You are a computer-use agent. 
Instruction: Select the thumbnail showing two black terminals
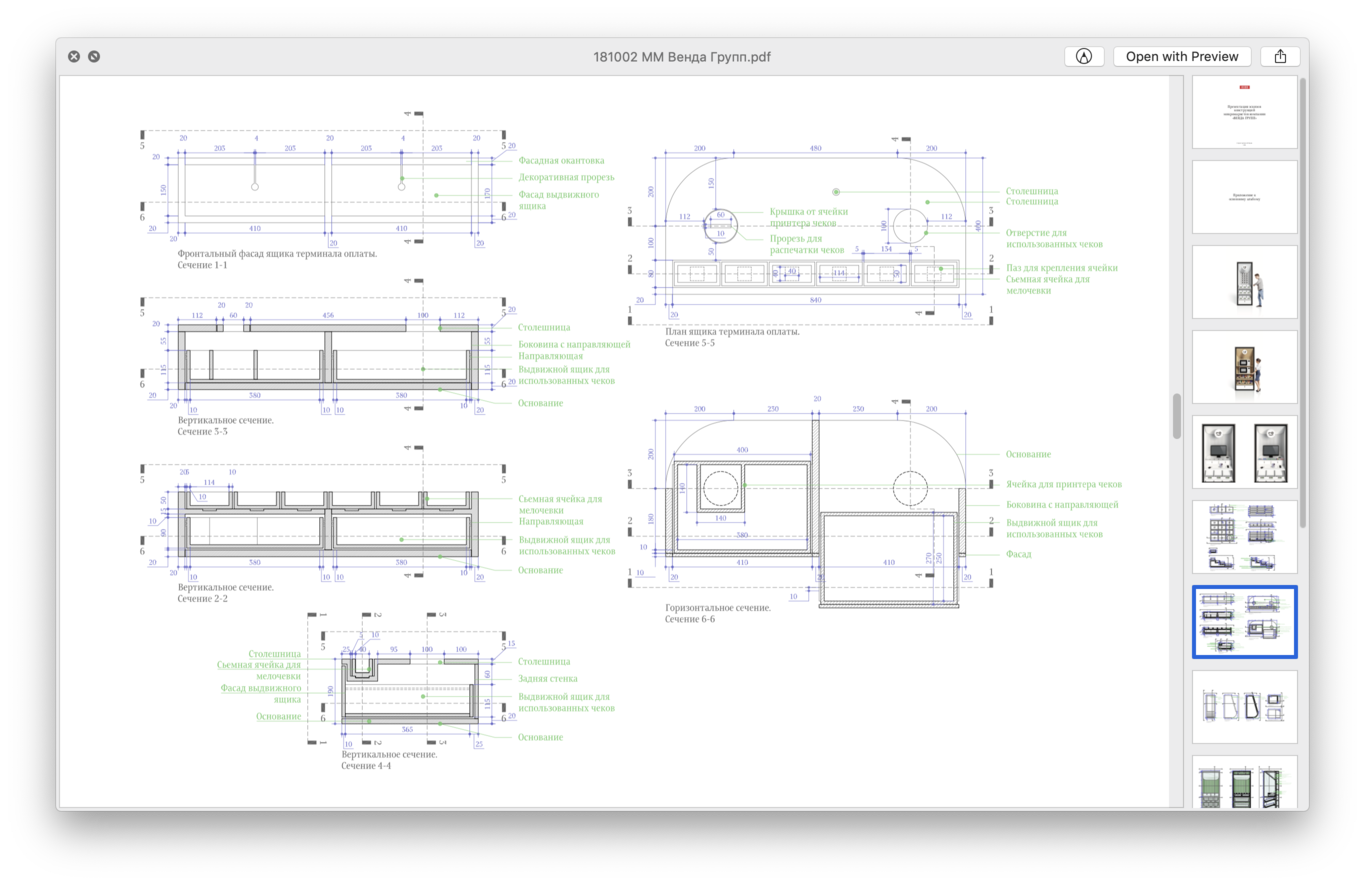click(x=1244, y=452)
